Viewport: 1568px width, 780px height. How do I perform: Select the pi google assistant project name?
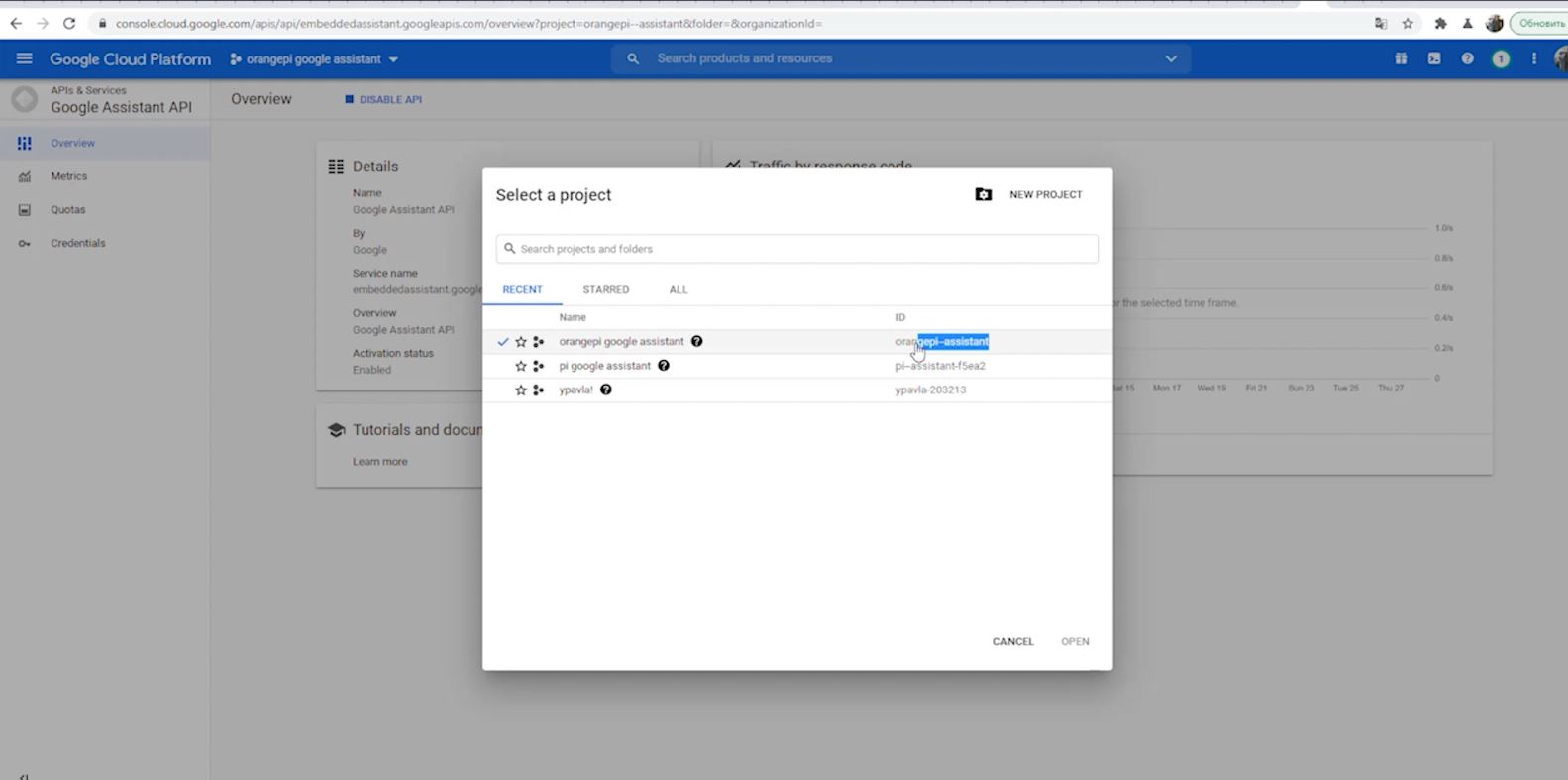pyautogui.click(x=605, y=366)
